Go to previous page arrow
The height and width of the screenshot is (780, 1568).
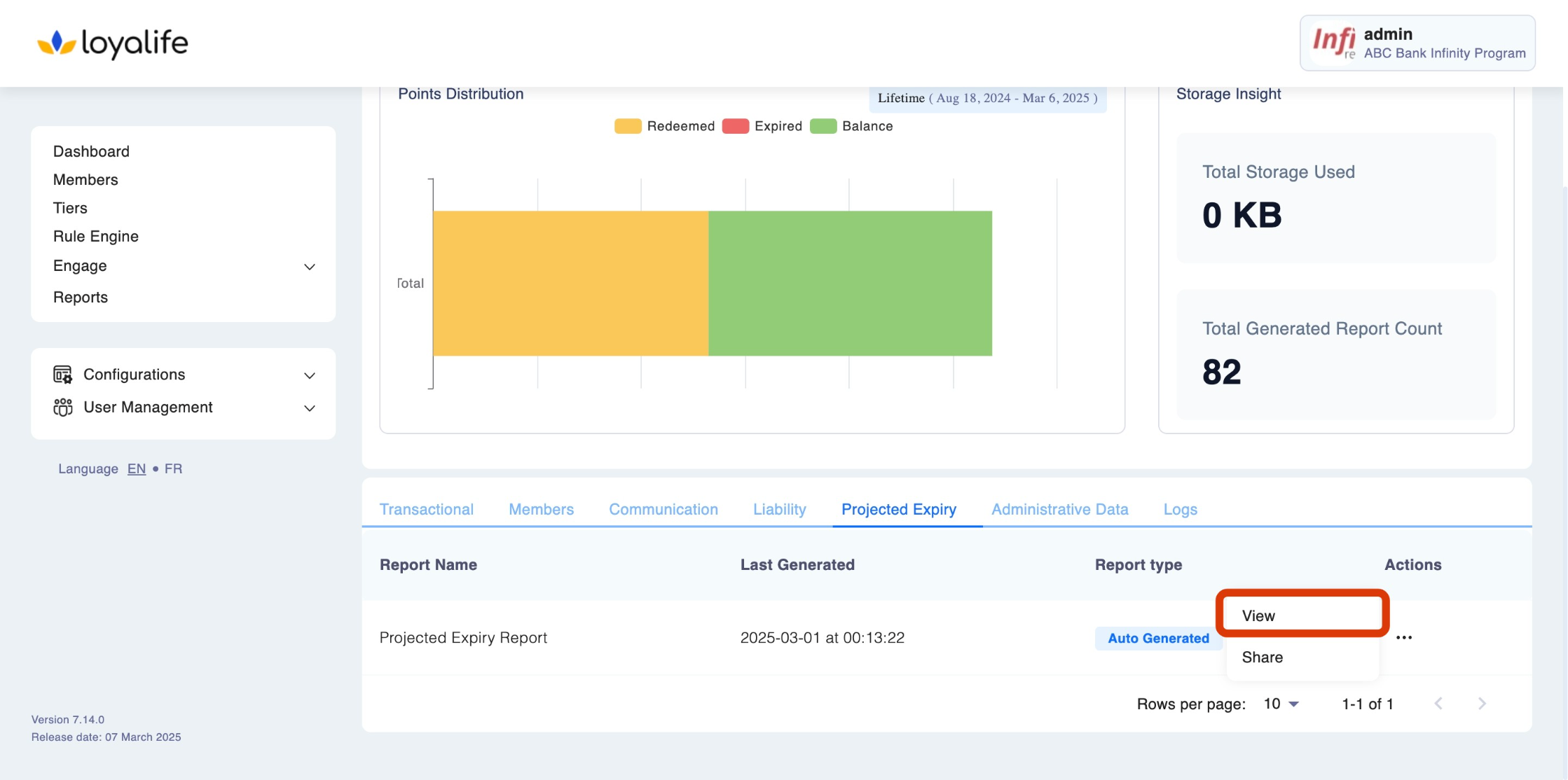pos(1438,704)
